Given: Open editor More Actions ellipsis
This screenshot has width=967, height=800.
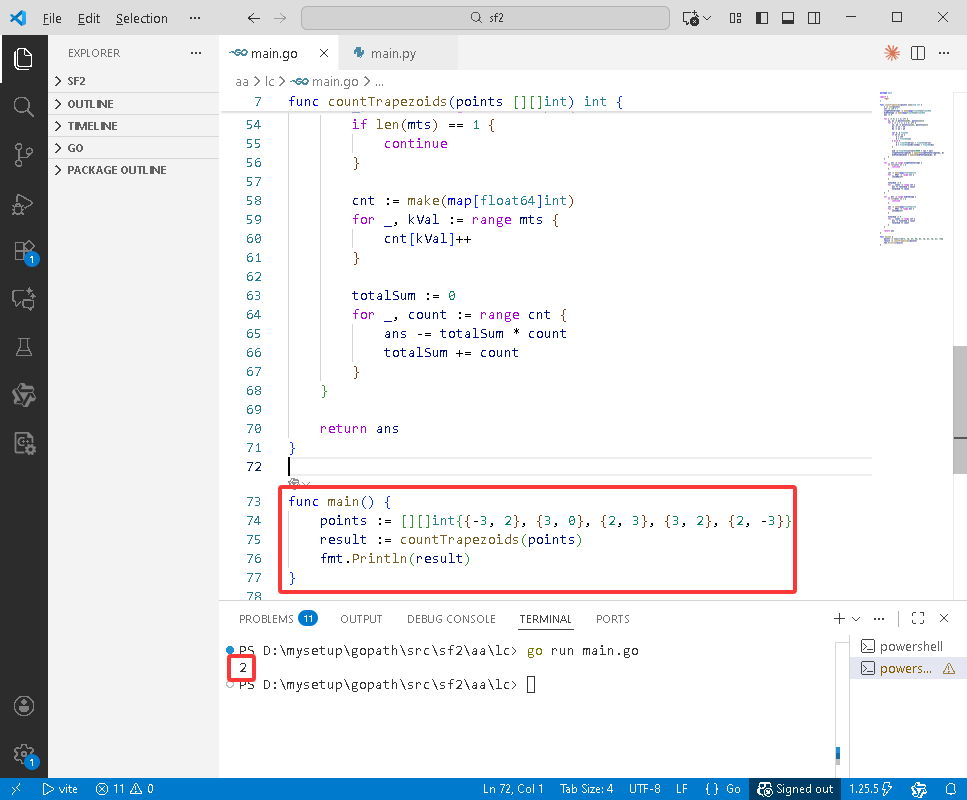Looking at the screenshot, I should point(944,53).
